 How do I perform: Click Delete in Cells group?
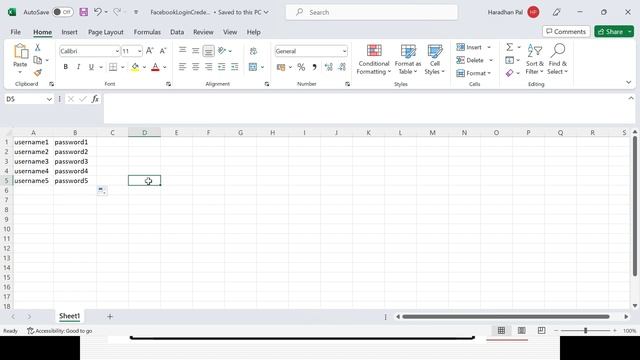pos(470,60)
